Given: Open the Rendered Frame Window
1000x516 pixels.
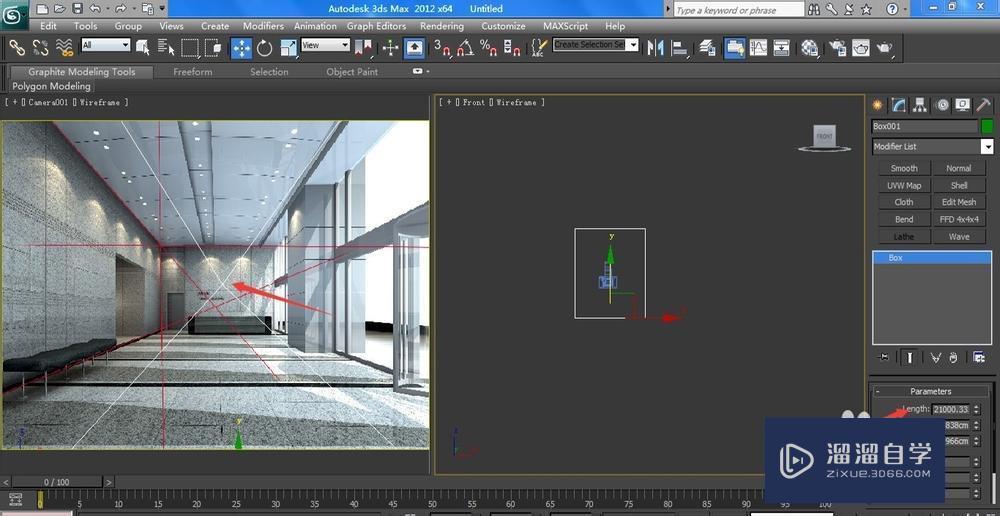Looking at the screenshot, I should [x=860, y=48].
